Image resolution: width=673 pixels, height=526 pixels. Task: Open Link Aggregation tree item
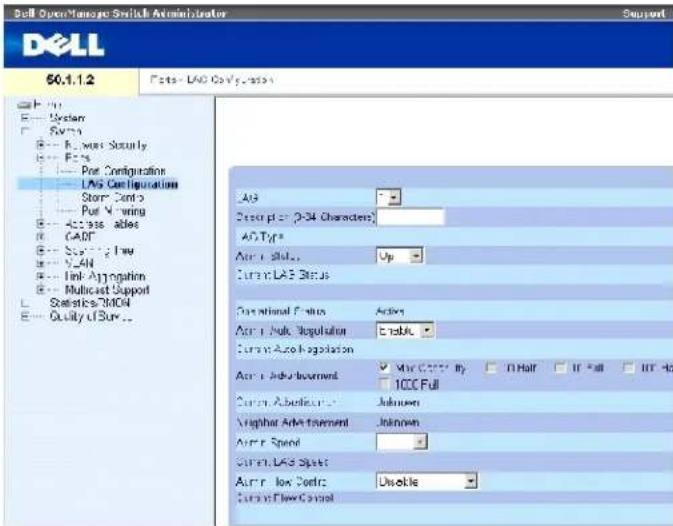tap(105, 276)
